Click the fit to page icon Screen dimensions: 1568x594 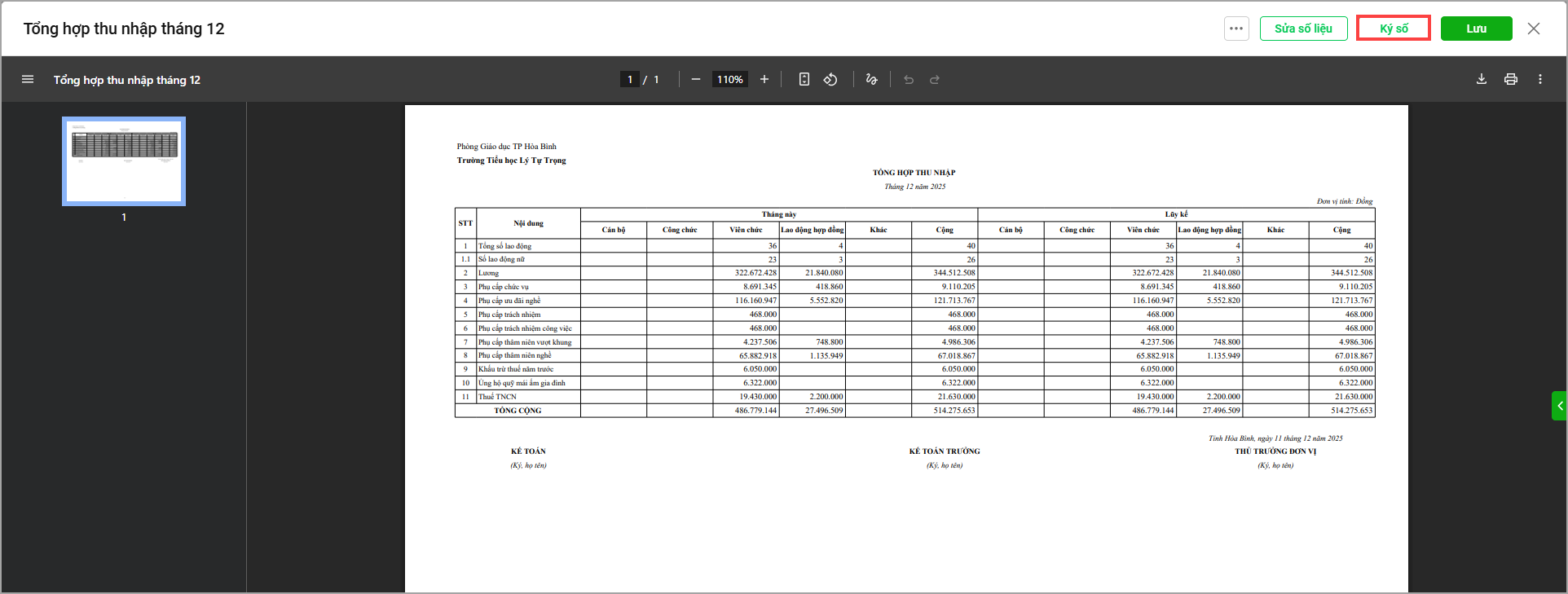click(804, 79)
